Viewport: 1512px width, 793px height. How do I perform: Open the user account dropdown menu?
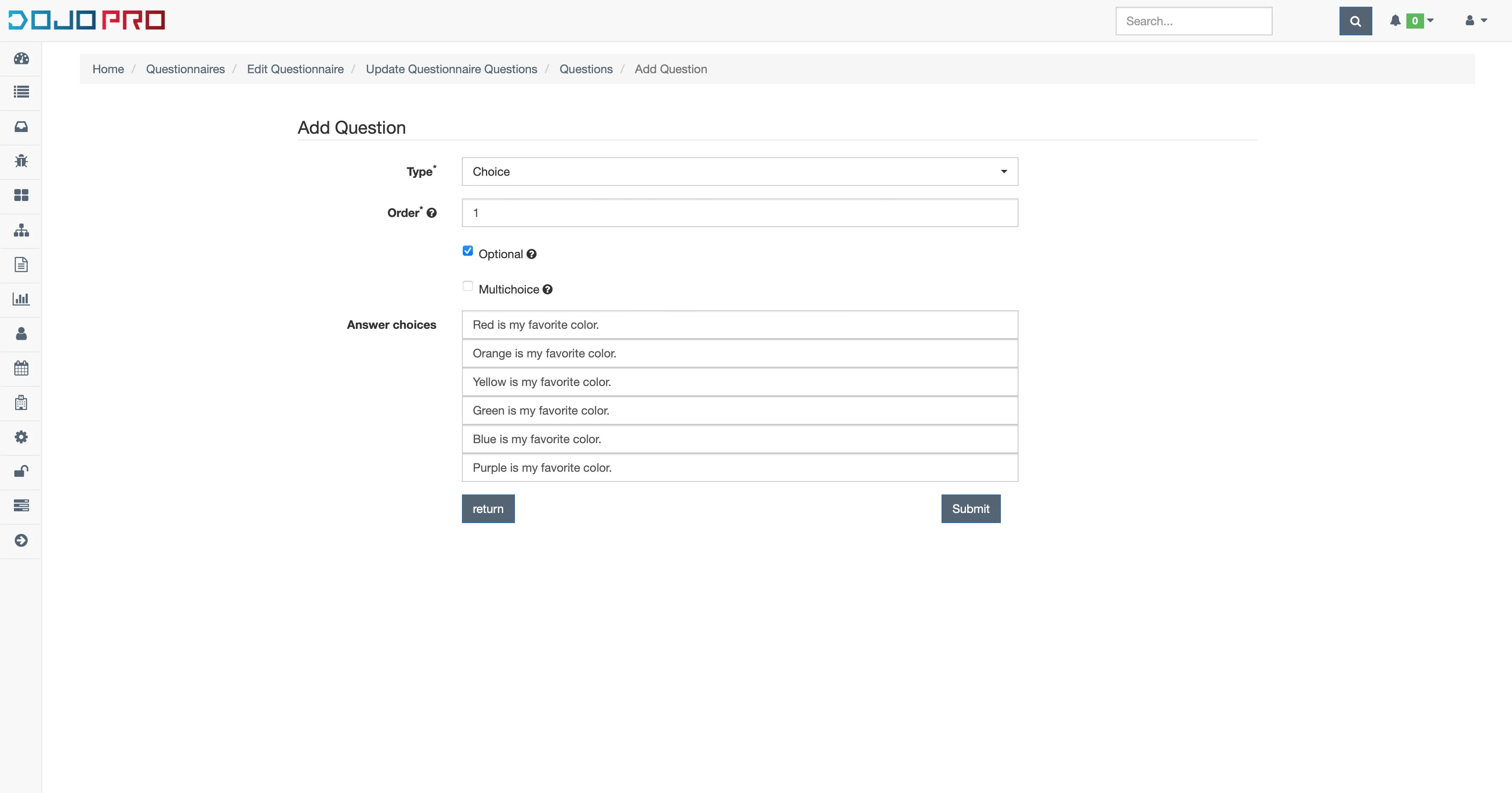[x=1475, y=21]
